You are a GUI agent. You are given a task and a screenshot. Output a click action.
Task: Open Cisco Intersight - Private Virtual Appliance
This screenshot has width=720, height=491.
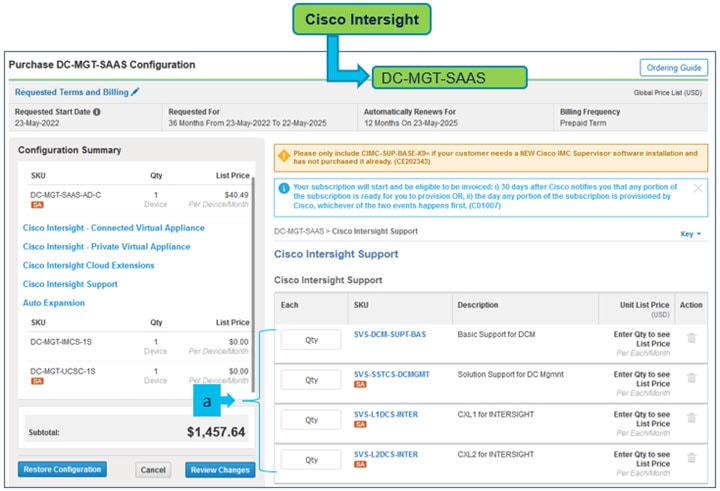pos(107,247)
